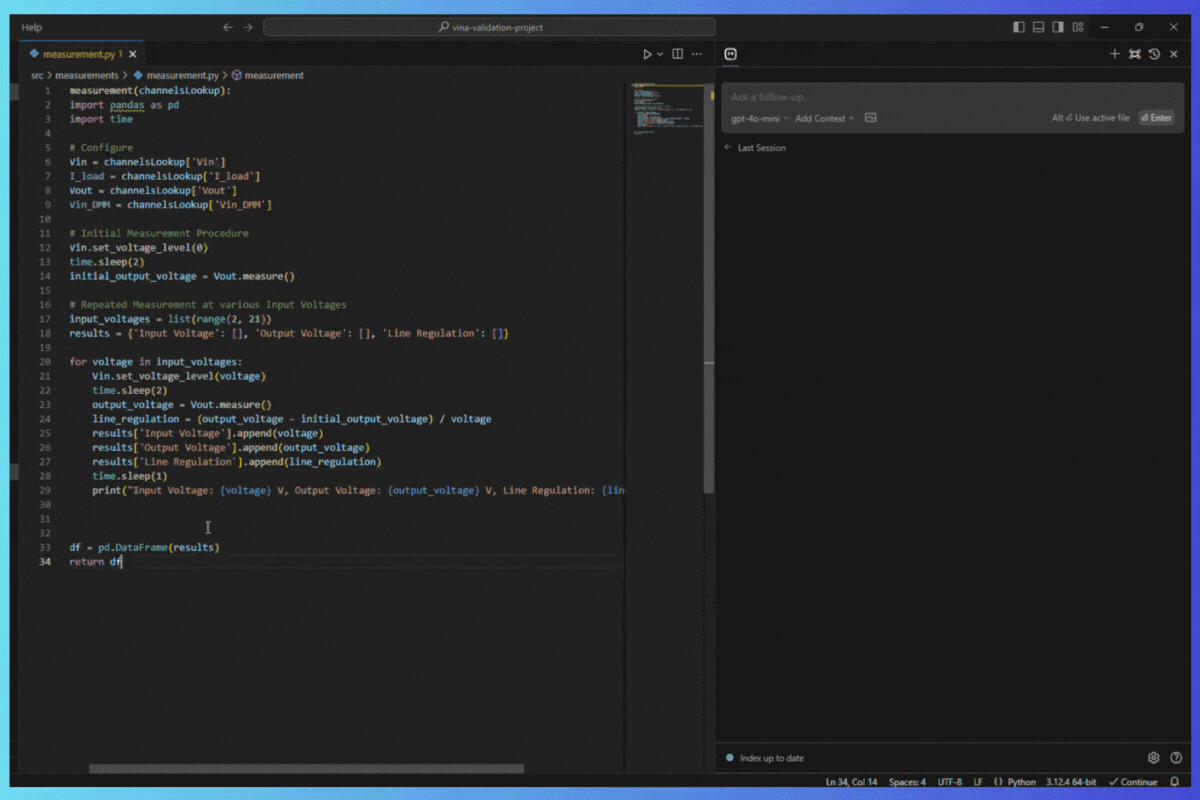Select Python as the language mode

(x=1020, y=781)
